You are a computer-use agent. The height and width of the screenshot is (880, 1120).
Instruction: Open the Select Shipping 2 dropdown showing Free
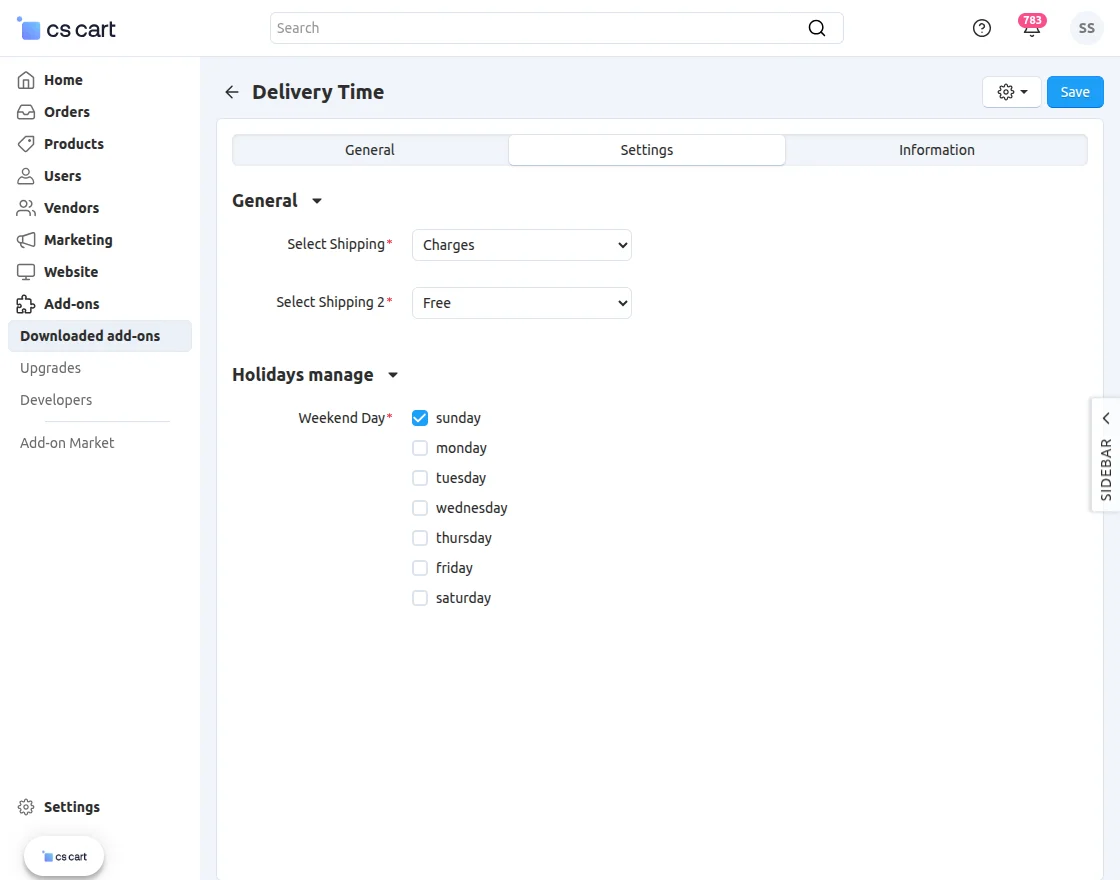coord(521,302)
